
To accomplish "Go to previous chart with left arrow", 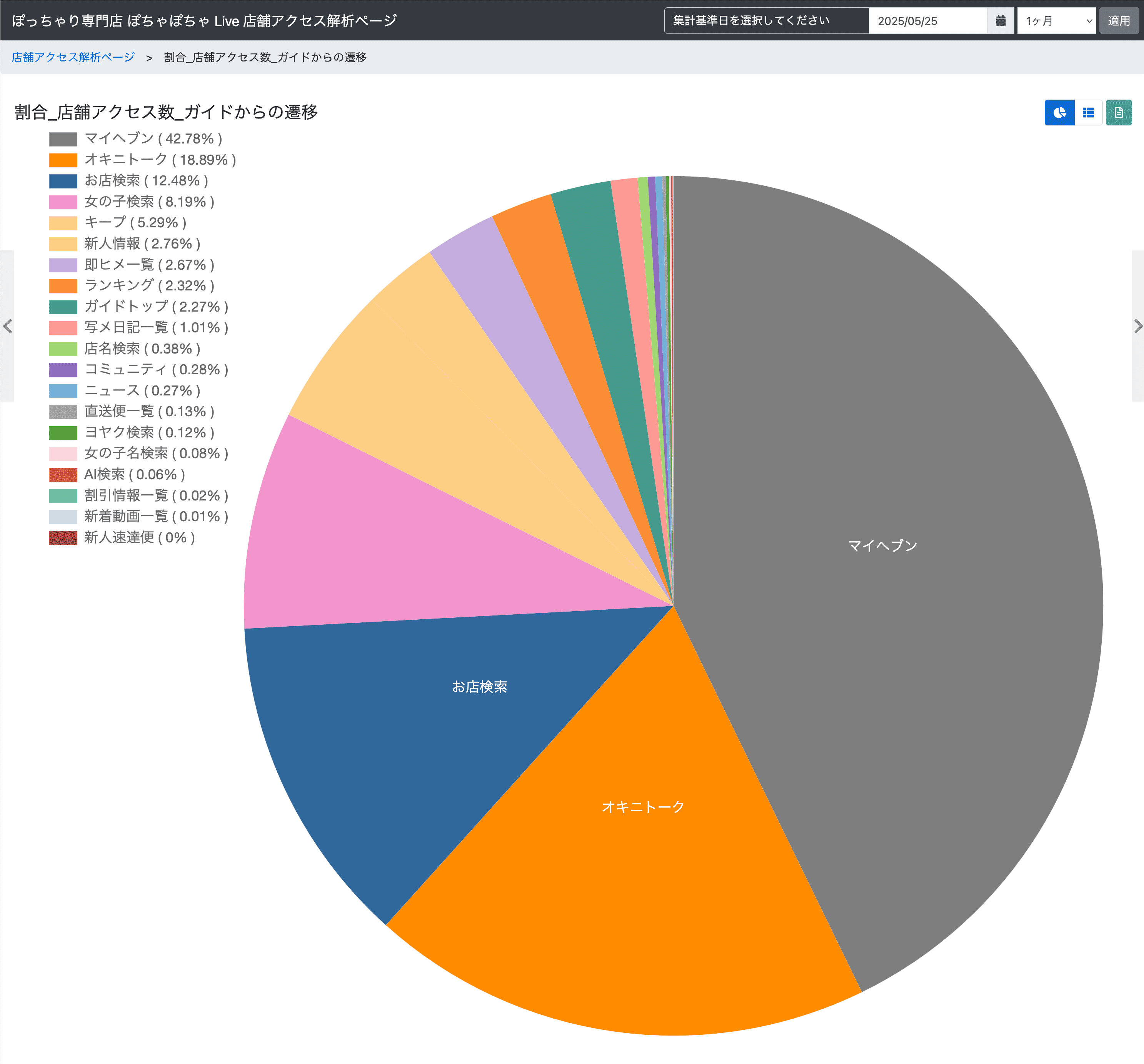I will coord(7,326).
